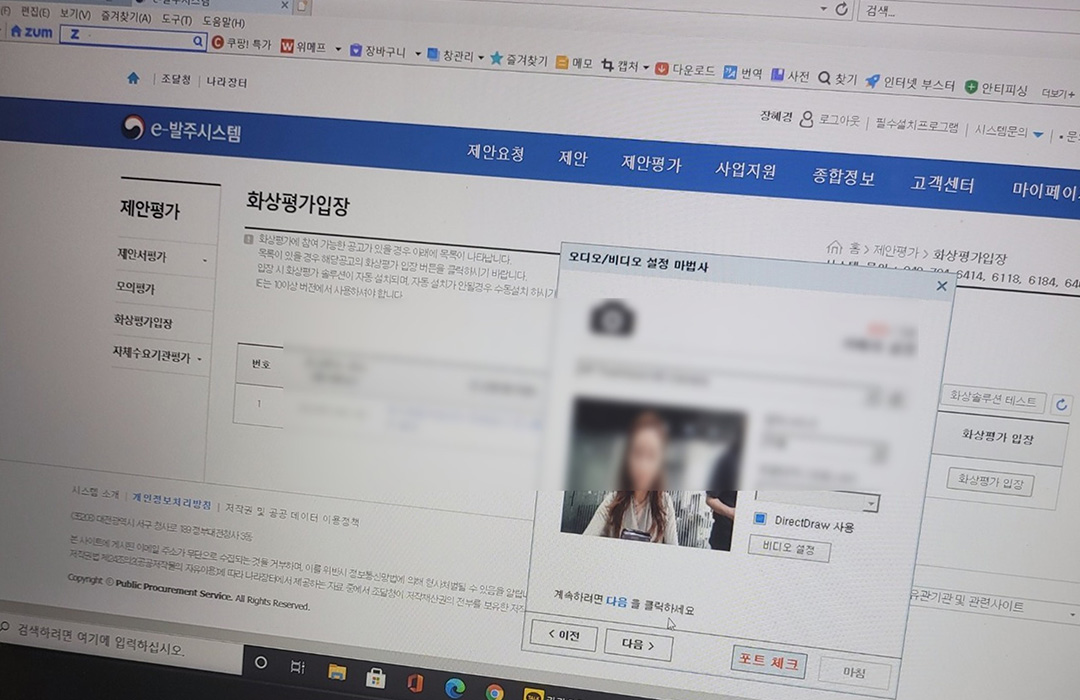Open the 화상평가입장 sidebar item
Screen dimensions: 1080x700
pos(143,321)
